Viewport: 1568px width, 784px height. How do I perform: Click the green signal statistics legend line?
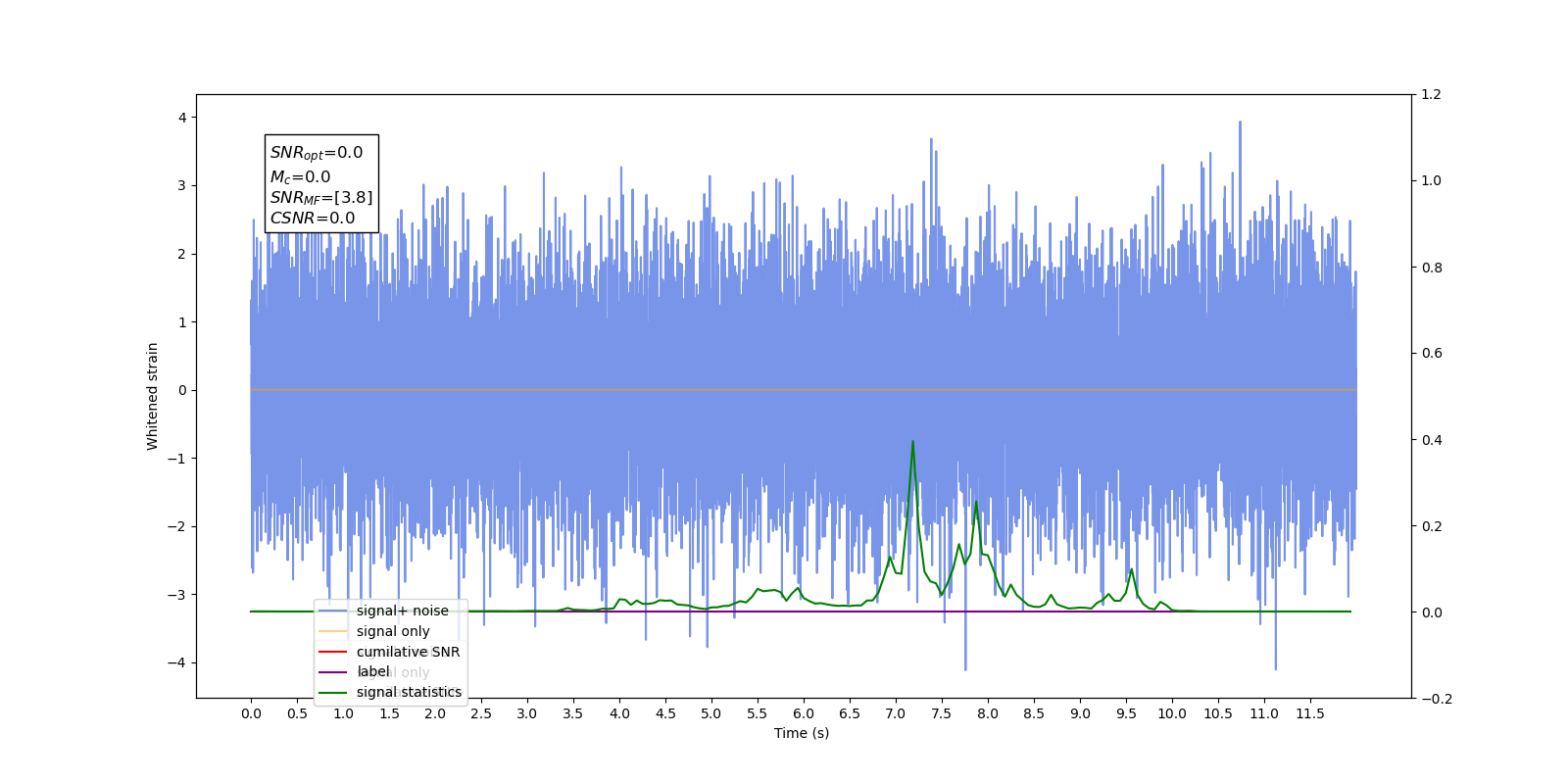[x=333, y=693]
